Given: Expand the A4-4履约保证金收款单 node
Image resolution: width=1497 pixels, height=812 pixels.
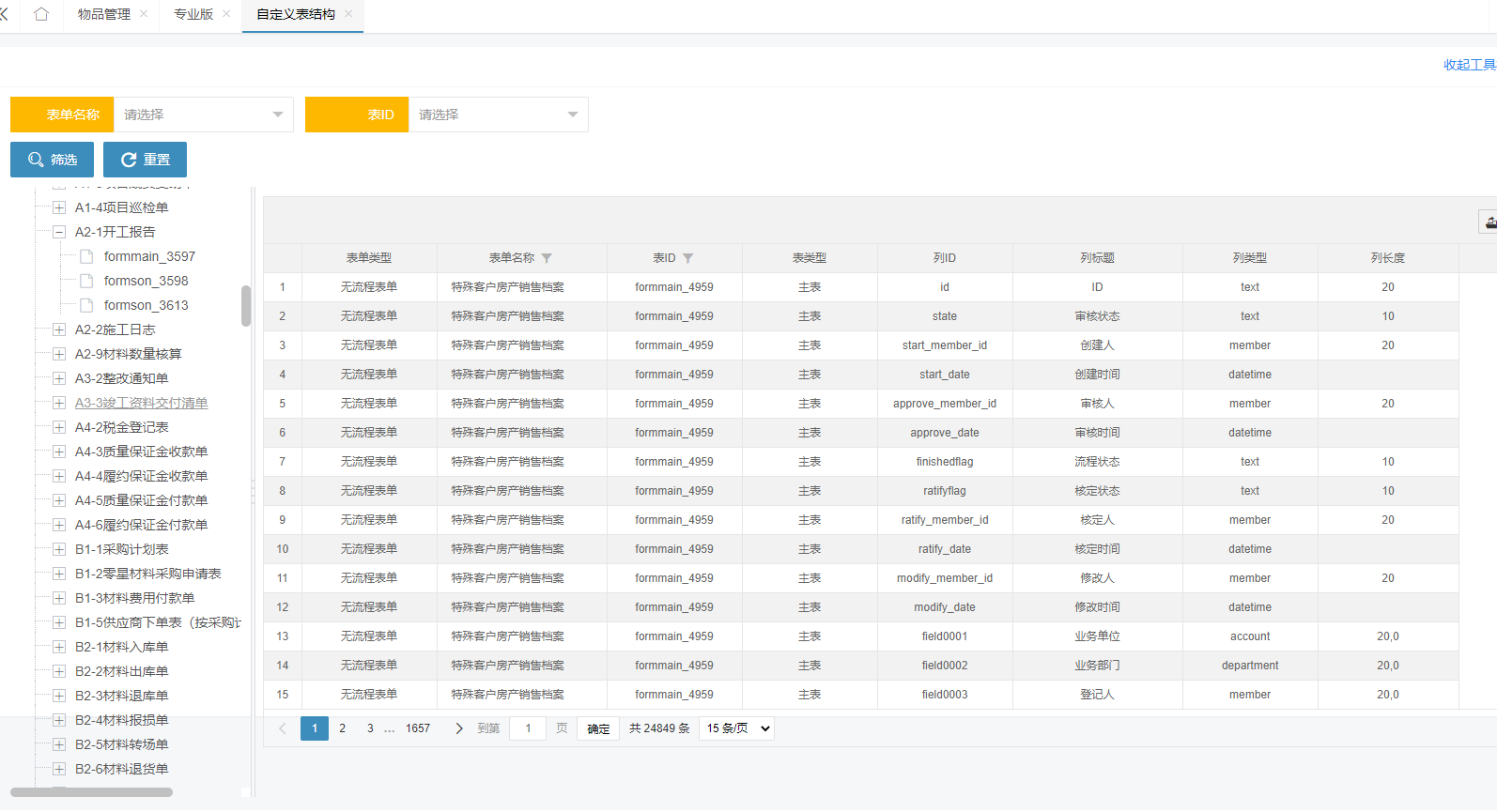Looking at the screenshot, I should [59, 476].
